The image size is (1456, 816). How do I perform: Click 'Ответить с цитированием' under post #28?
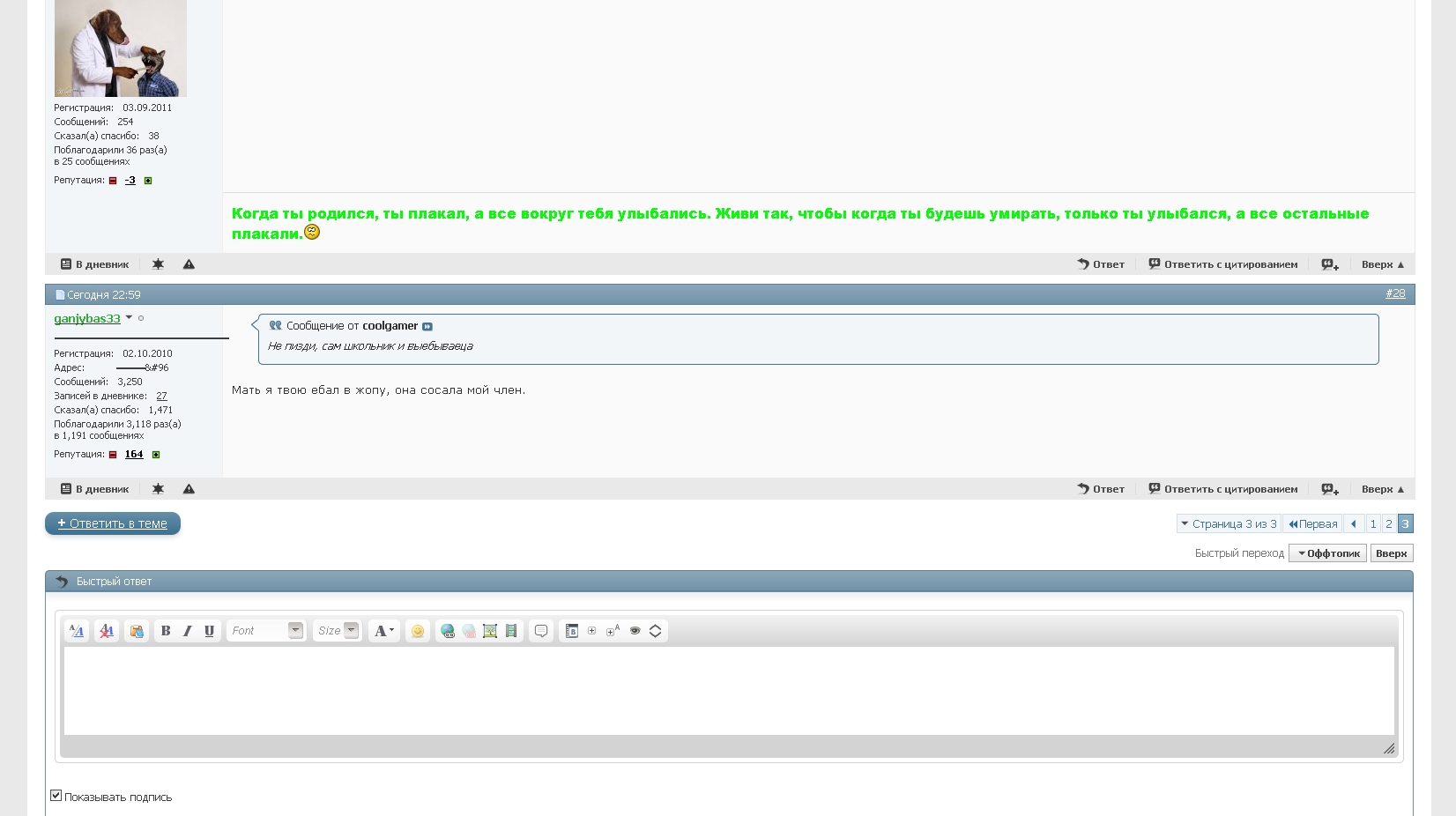1223,489
